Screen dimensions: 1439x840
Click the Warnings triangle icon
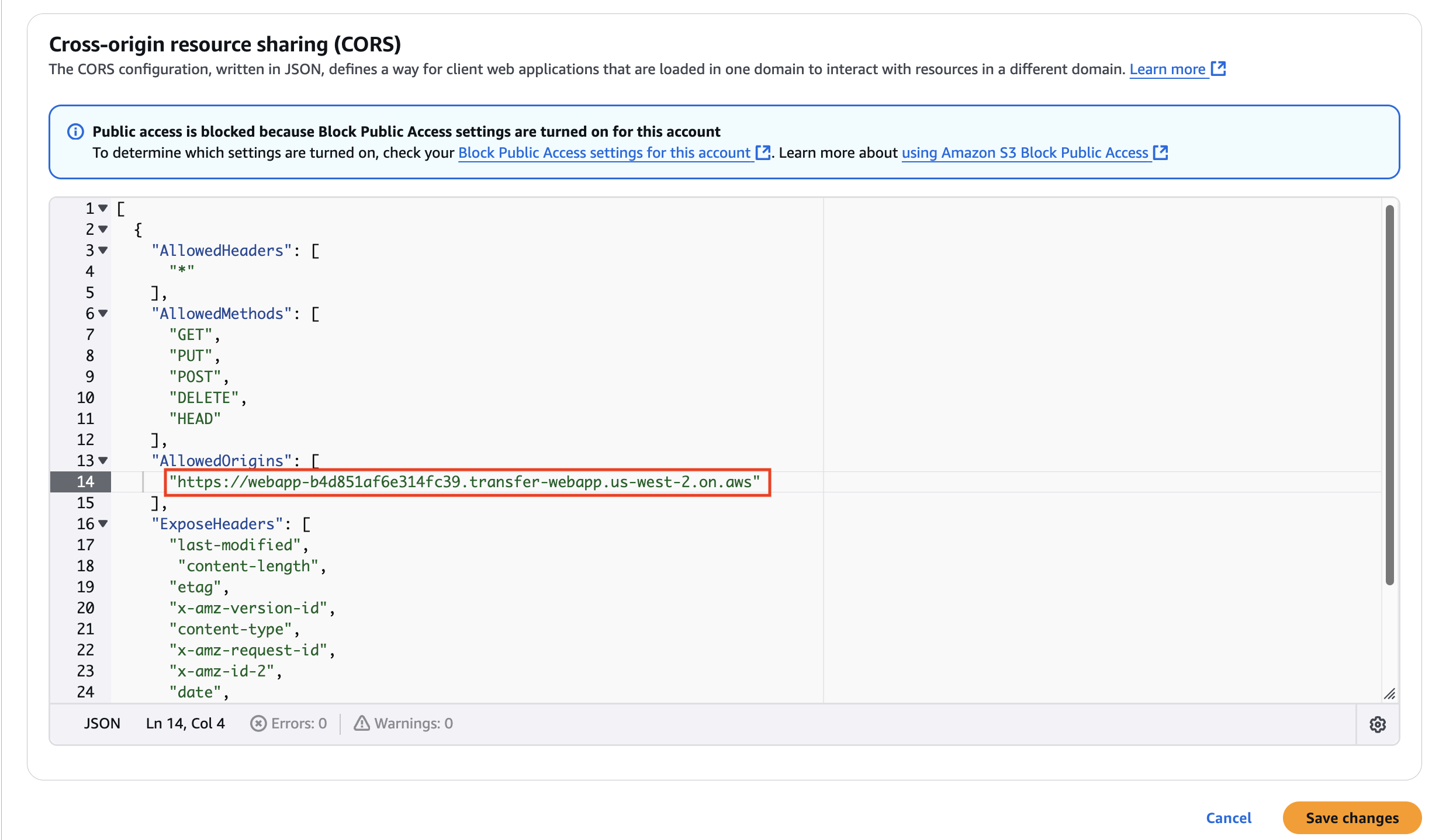(x=362, y=724)
